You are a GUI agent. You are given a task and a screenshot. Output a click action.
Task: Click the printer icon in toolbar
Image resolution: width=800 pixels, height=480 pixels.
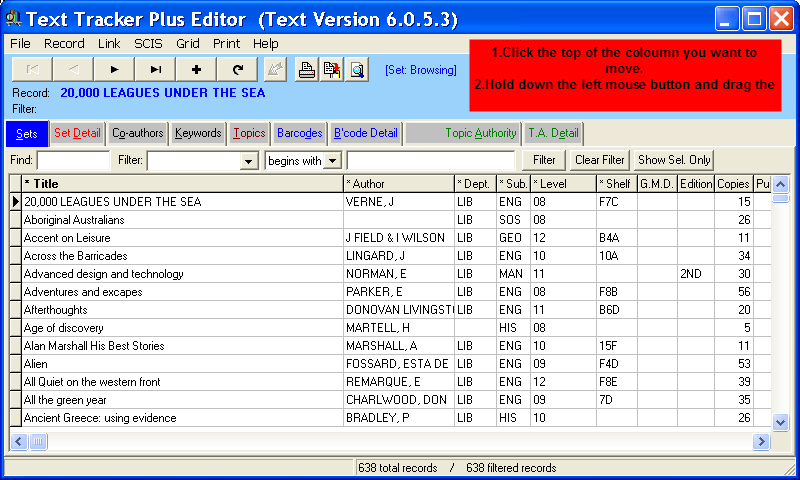(307, 69)
